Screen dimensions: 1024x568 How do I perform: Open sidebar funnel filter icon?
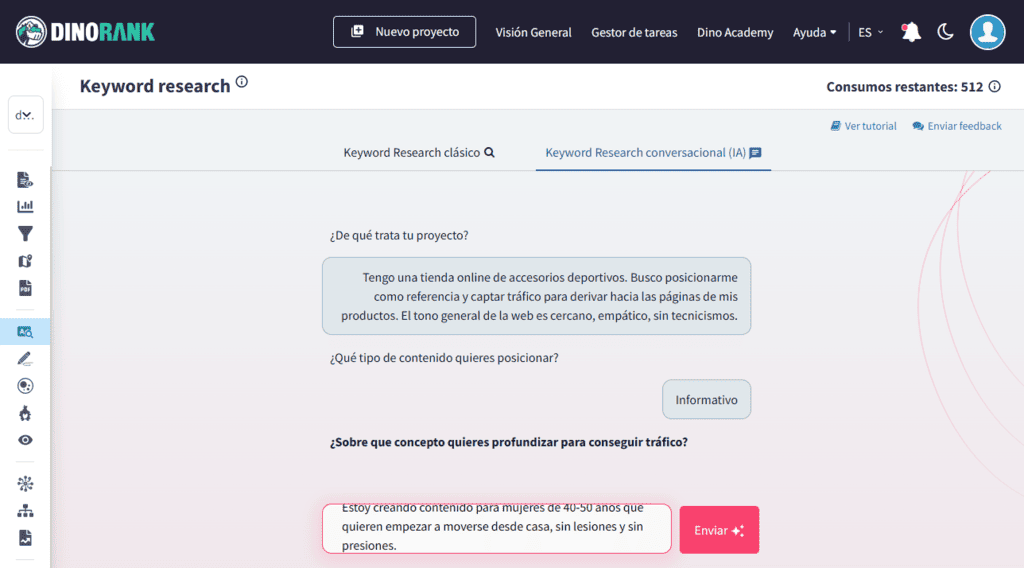click(25, 234)
